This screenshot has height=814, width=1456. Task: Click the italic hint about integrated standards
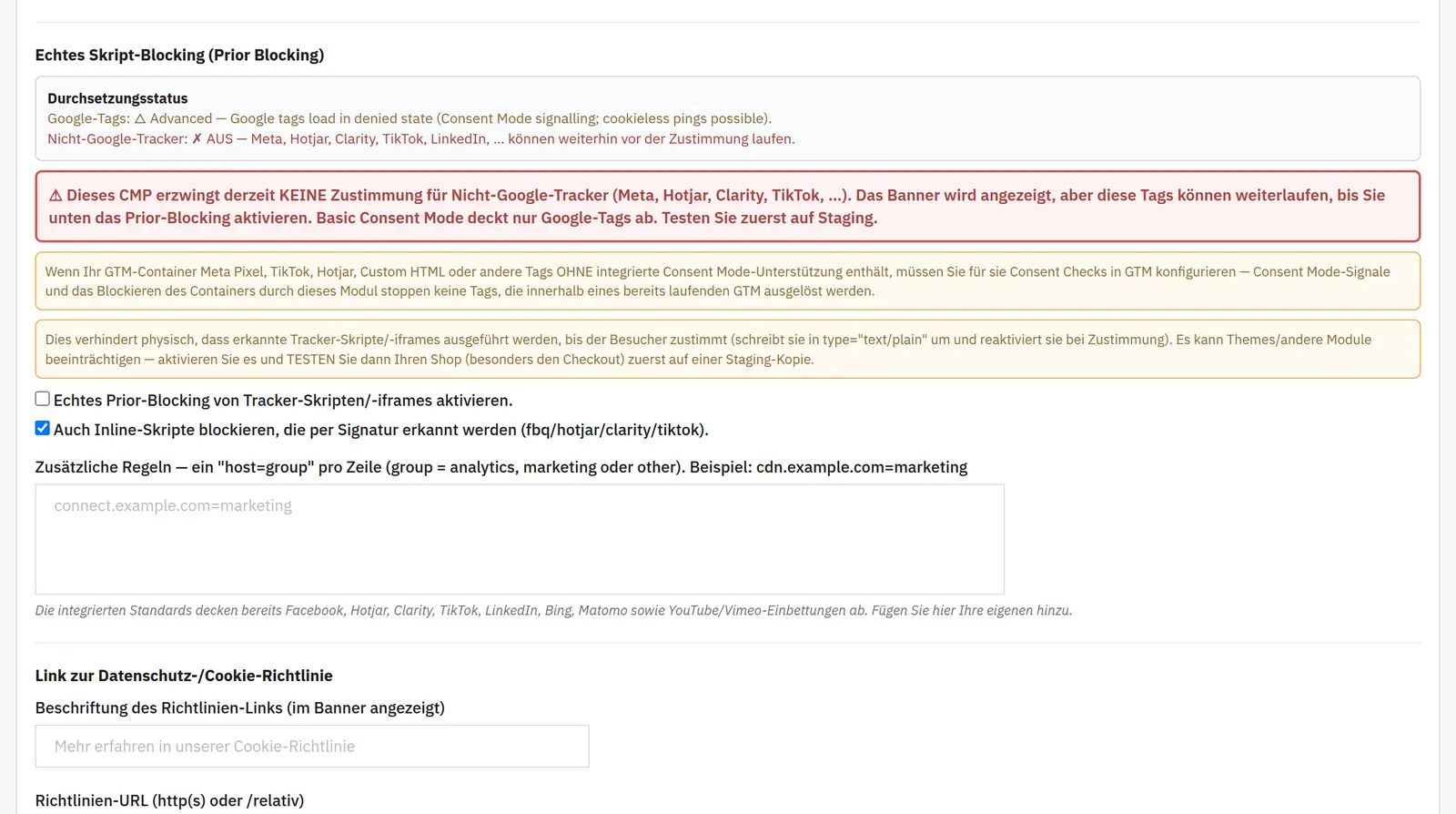(553, 610)
